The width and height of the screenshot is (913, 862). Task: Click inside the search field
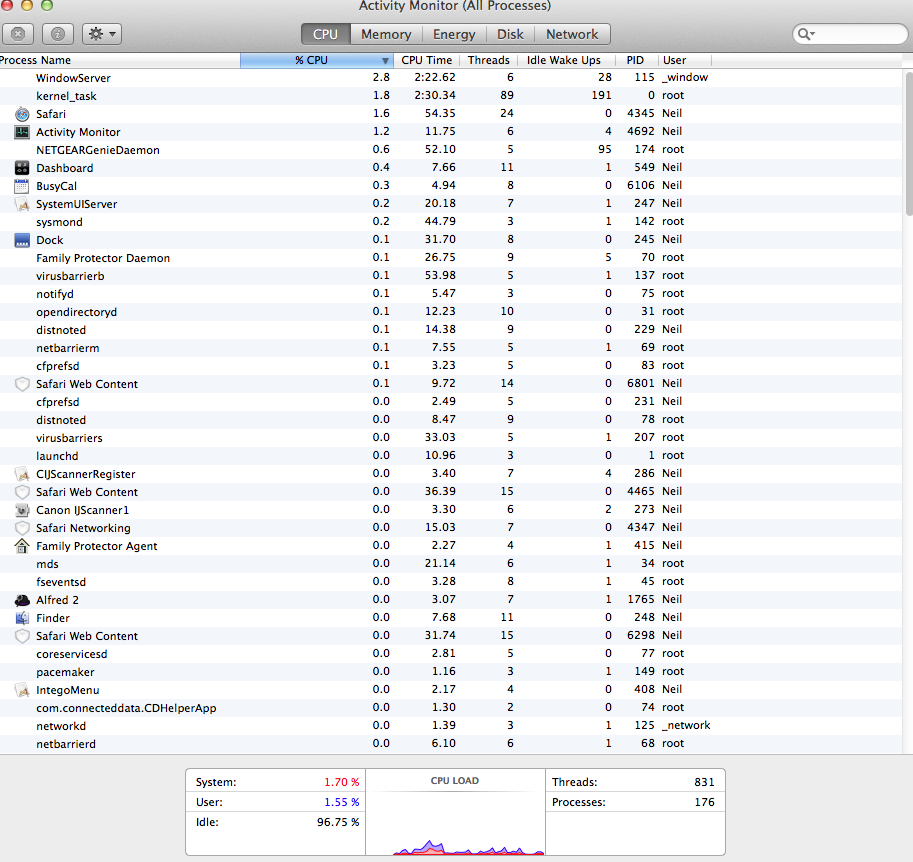click(x=851, y=34)
